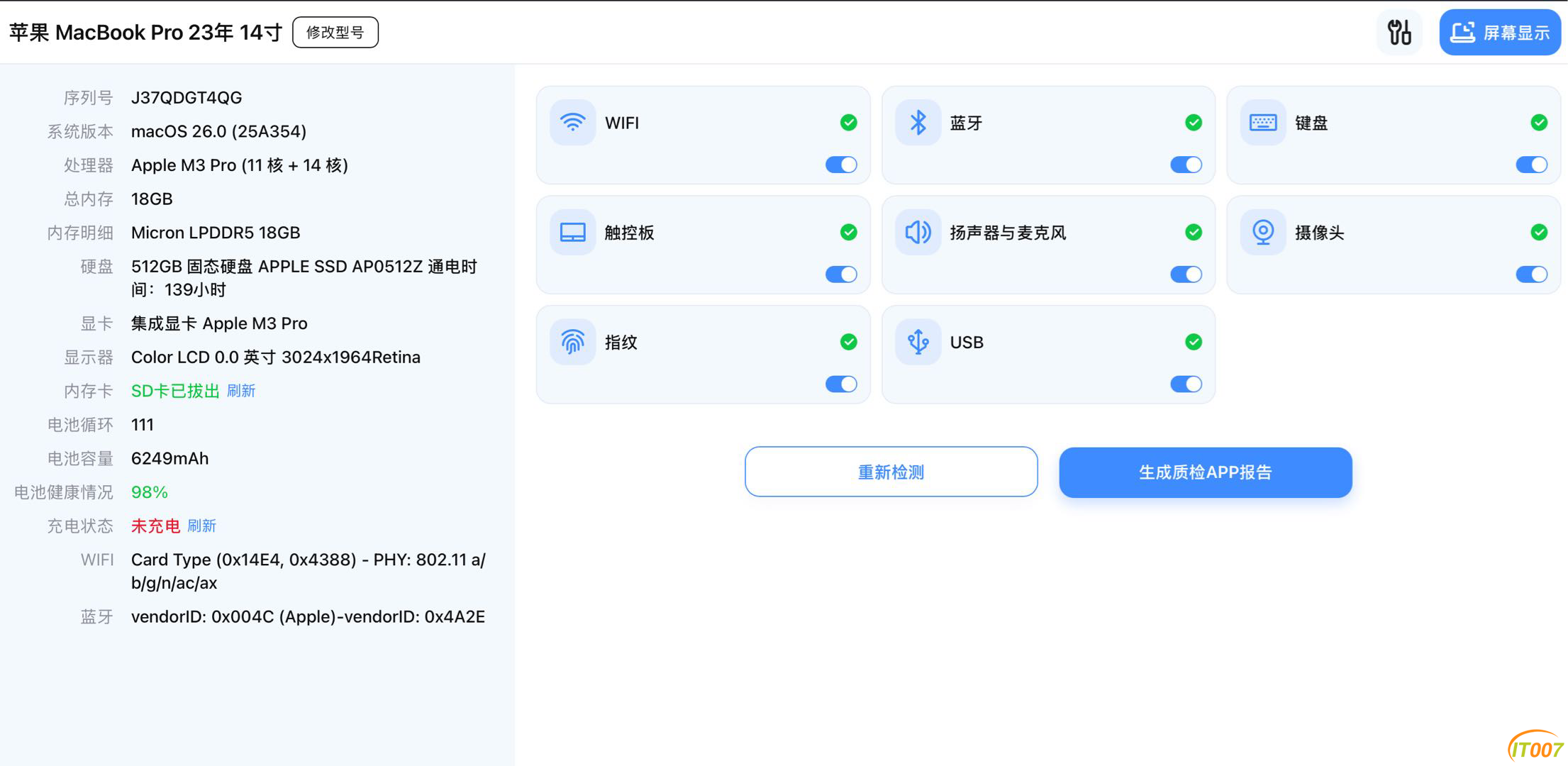The width and height of the screenshot is (1568, 766).
Task: Click the trackpad 触控板 card icon
Action: (x=572, y=233)
